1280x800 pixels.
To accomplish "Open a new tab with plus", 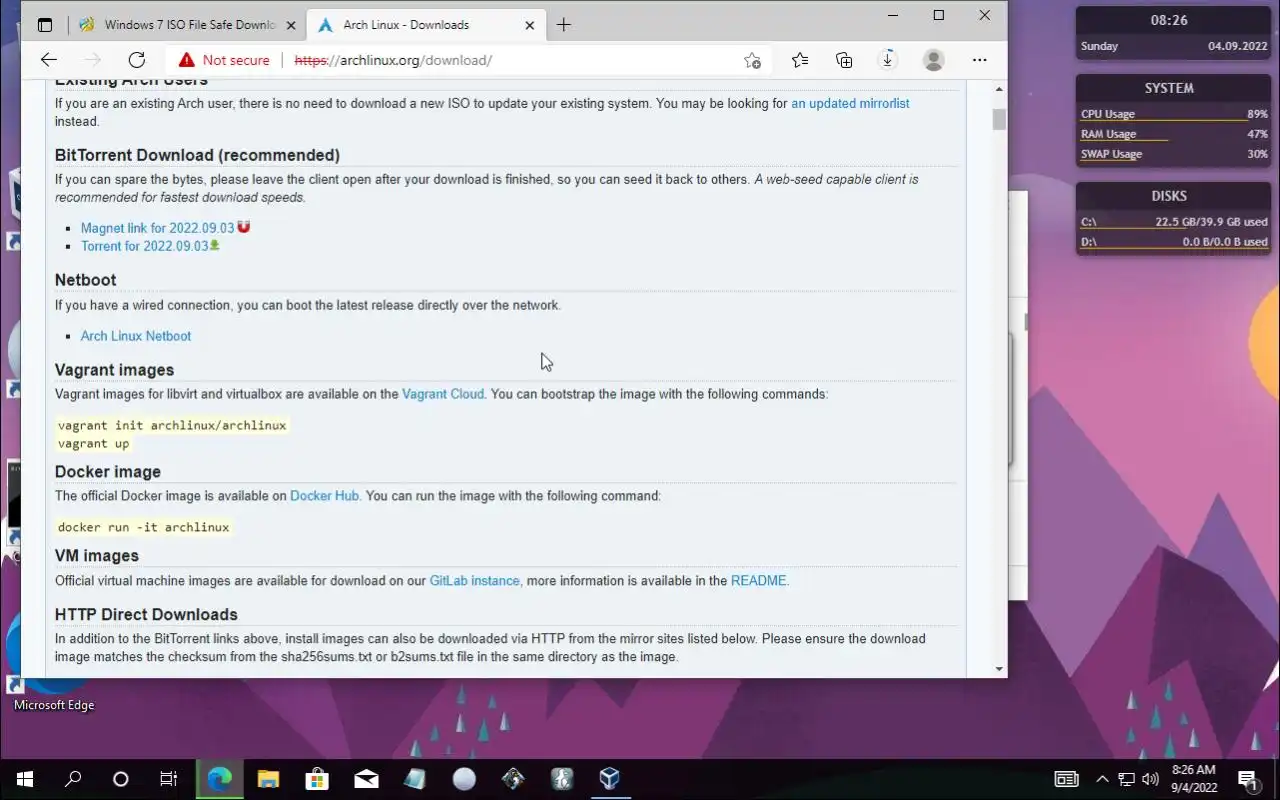I will pos(564,25).
